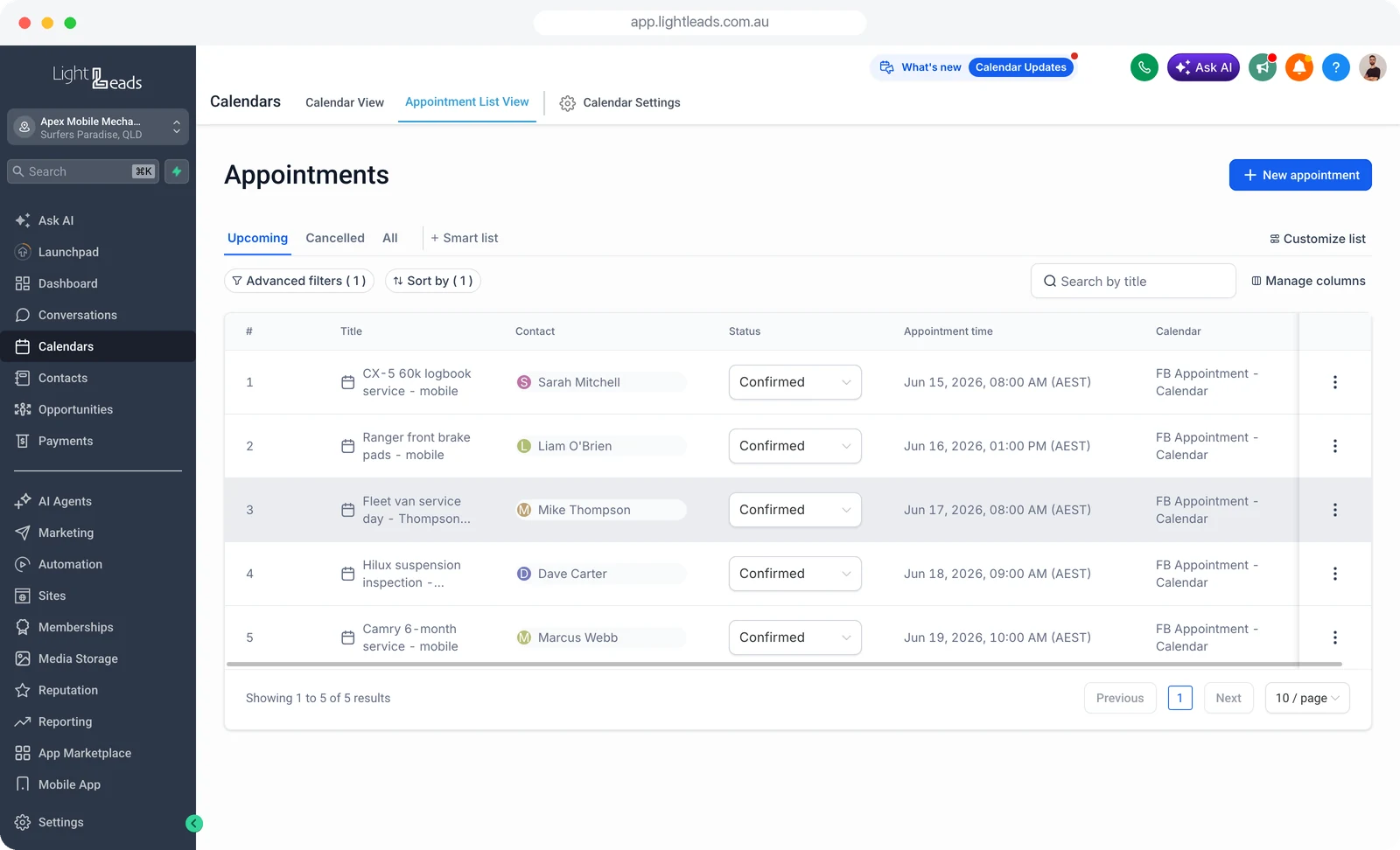Click calendar icon beside Fleet van service day
The image size is (1400, 850).
(347, 510)
